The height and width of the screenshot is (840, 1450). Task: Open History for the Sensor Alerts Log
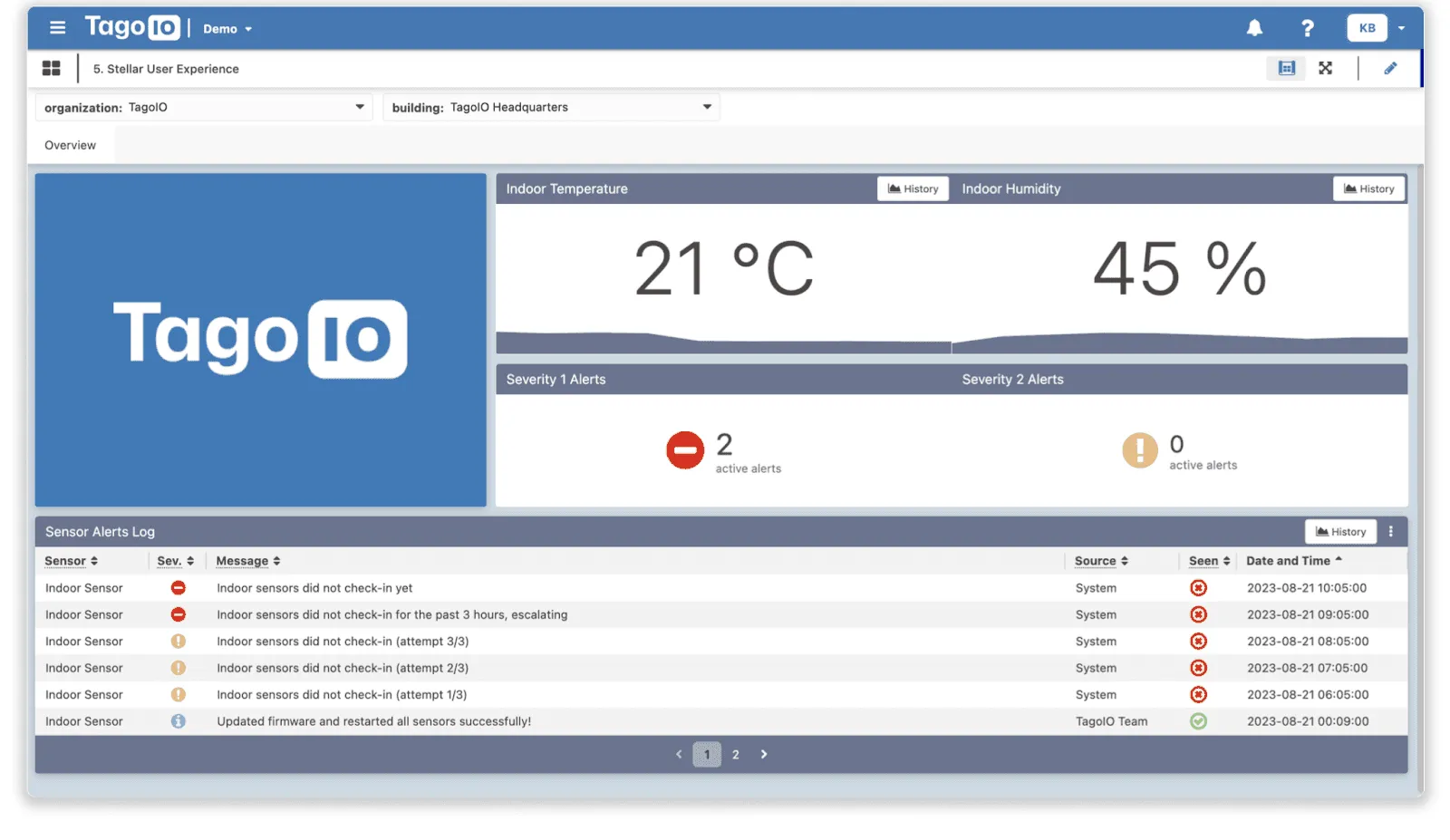1340,531
